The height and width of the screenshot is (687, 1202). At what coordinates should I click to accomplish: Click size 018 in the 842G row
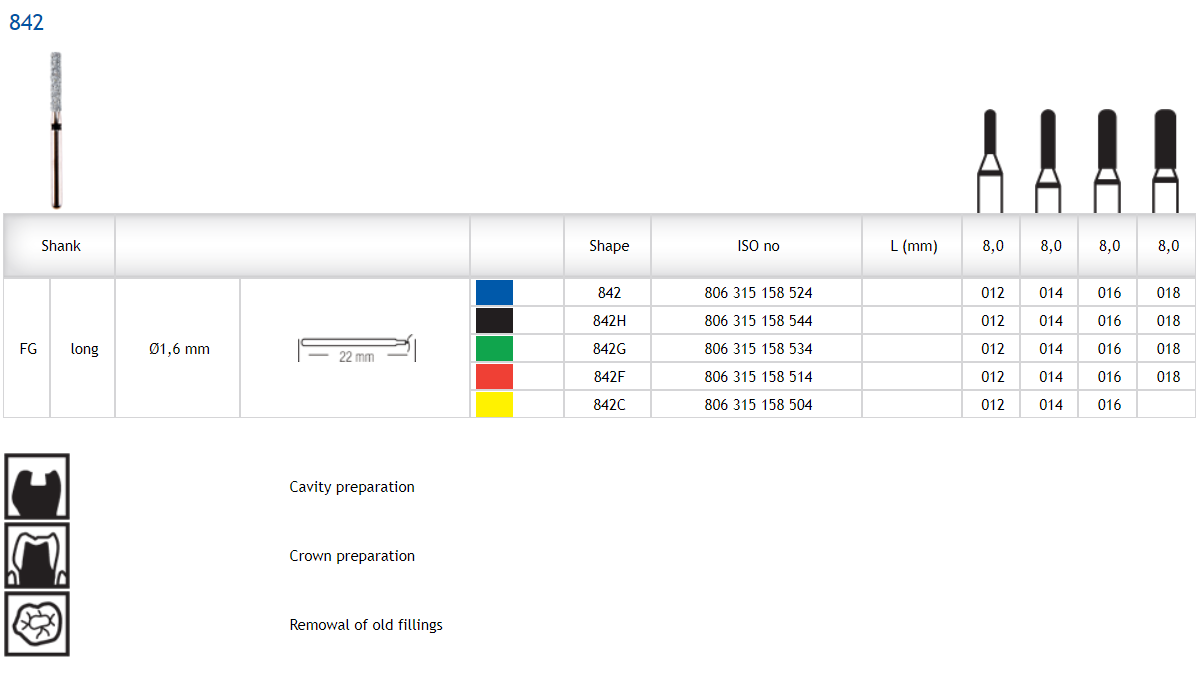click(x=1168, y=349)
